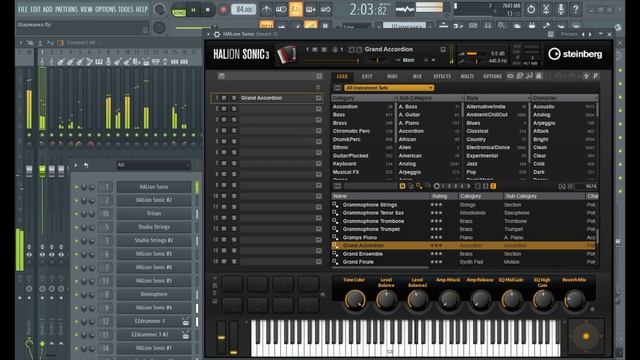The image size is (640, 360).
Task: Toggle mute LED of Omnisphere channel
Action: coord(76,294)
